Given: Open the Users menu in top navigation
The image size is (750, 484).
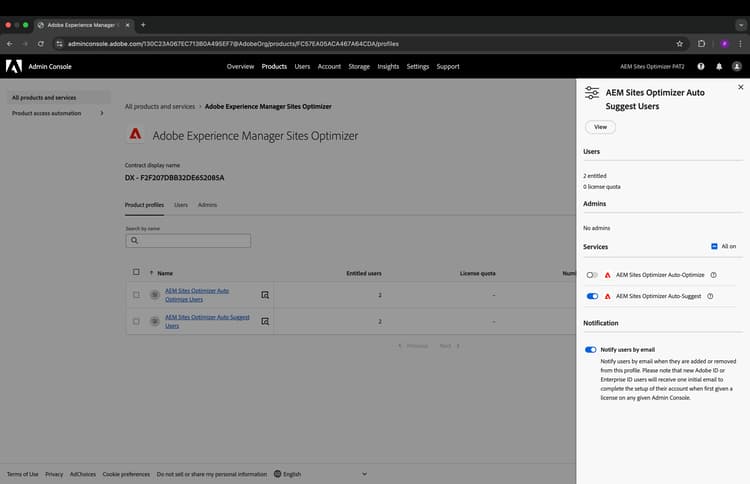Looking at the screenshot, I should (302, 66).
